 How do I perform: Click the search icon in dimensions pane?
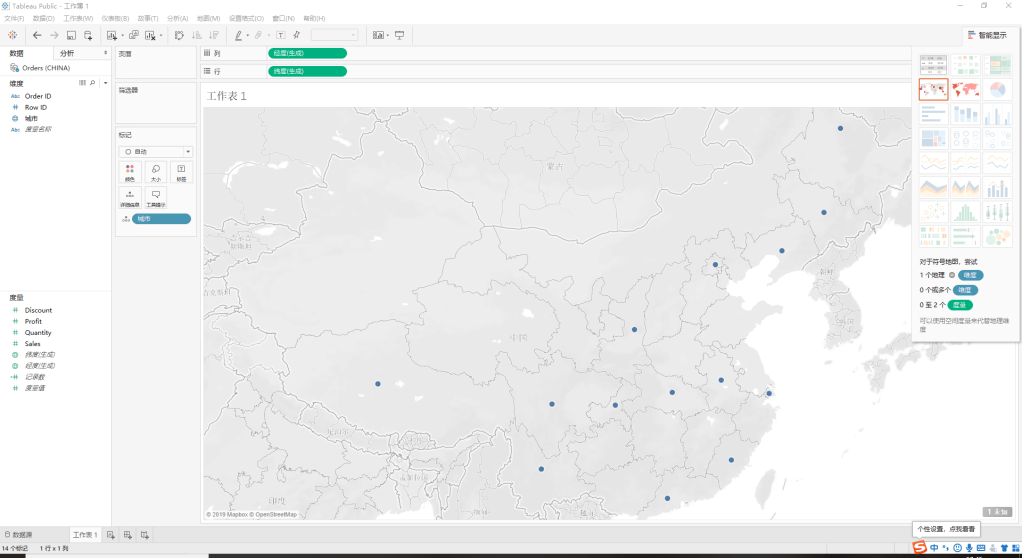[x=93, y=83]
